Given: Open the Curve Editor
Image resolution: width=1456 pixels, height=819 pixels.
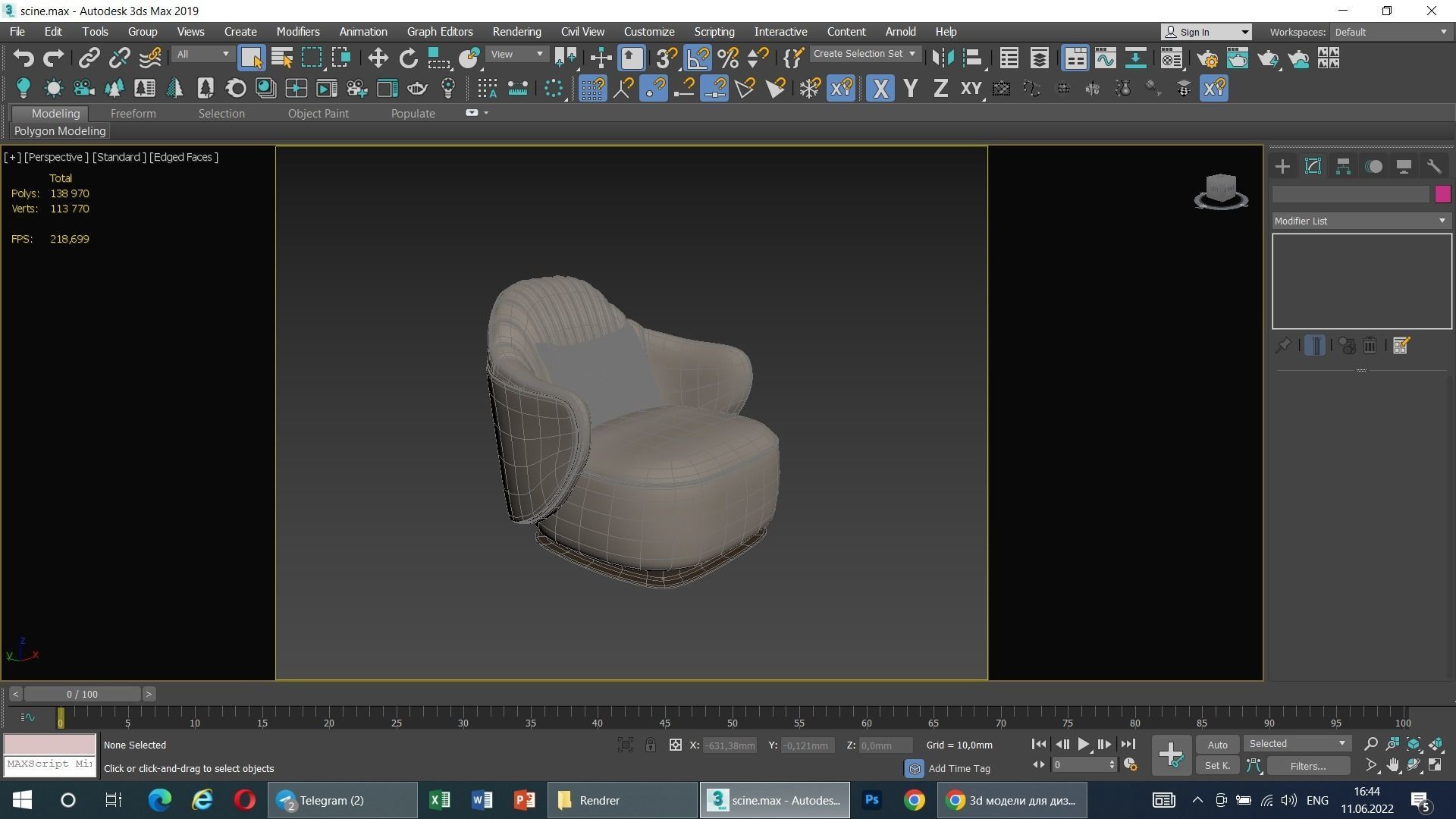Looking at the screenshot, I should tap(1106, 58).
